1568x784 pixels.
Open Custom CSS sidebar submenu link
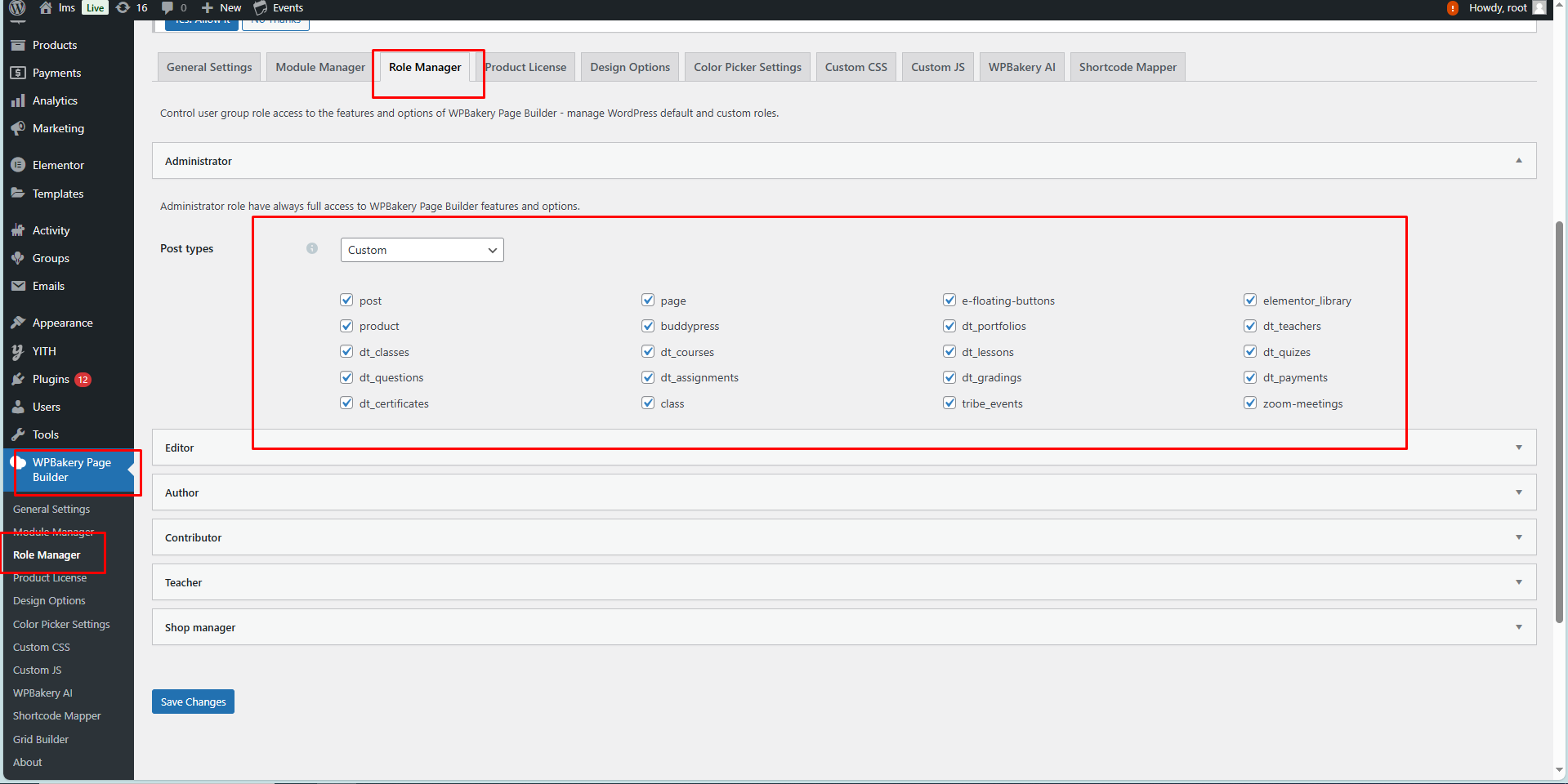[42, 647]
